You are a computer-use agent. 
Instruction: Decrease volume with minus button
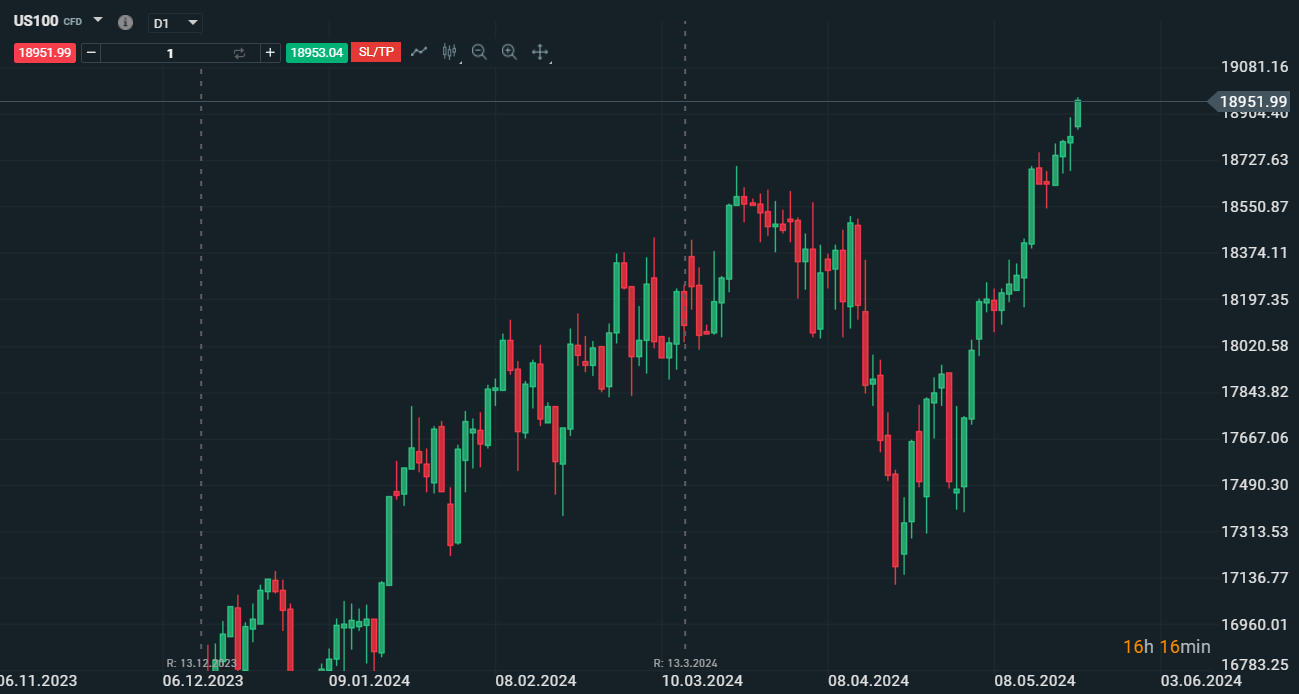pos(91,53)
